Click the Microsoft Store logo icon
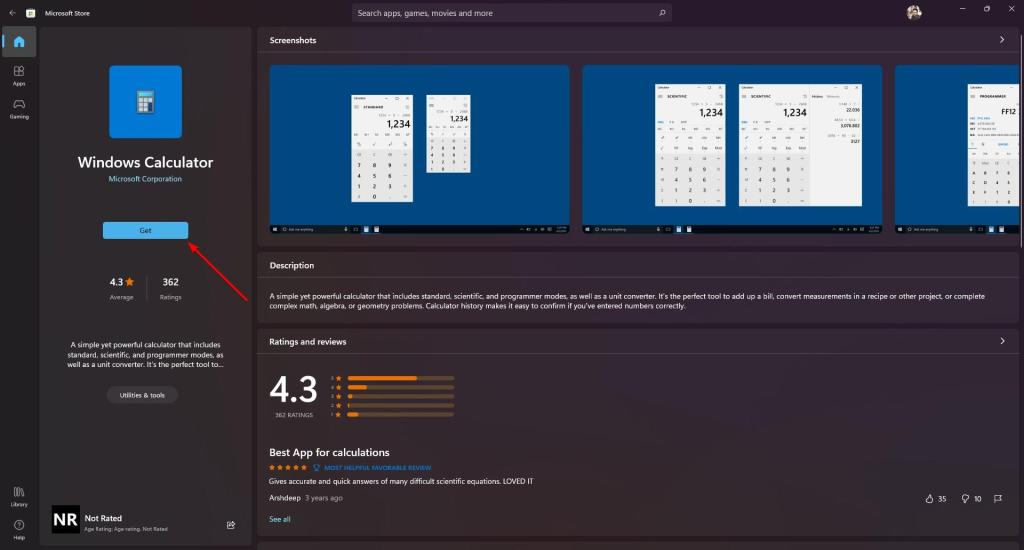Viewport: 1024px width, 550px height. coord(30,13)
